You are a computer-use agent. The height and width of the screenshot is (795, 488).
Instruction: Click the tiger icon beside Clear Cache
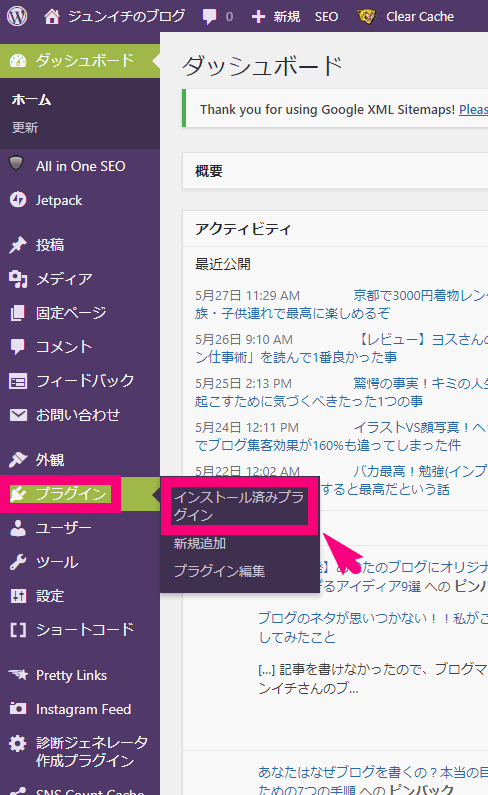[366, 17]
